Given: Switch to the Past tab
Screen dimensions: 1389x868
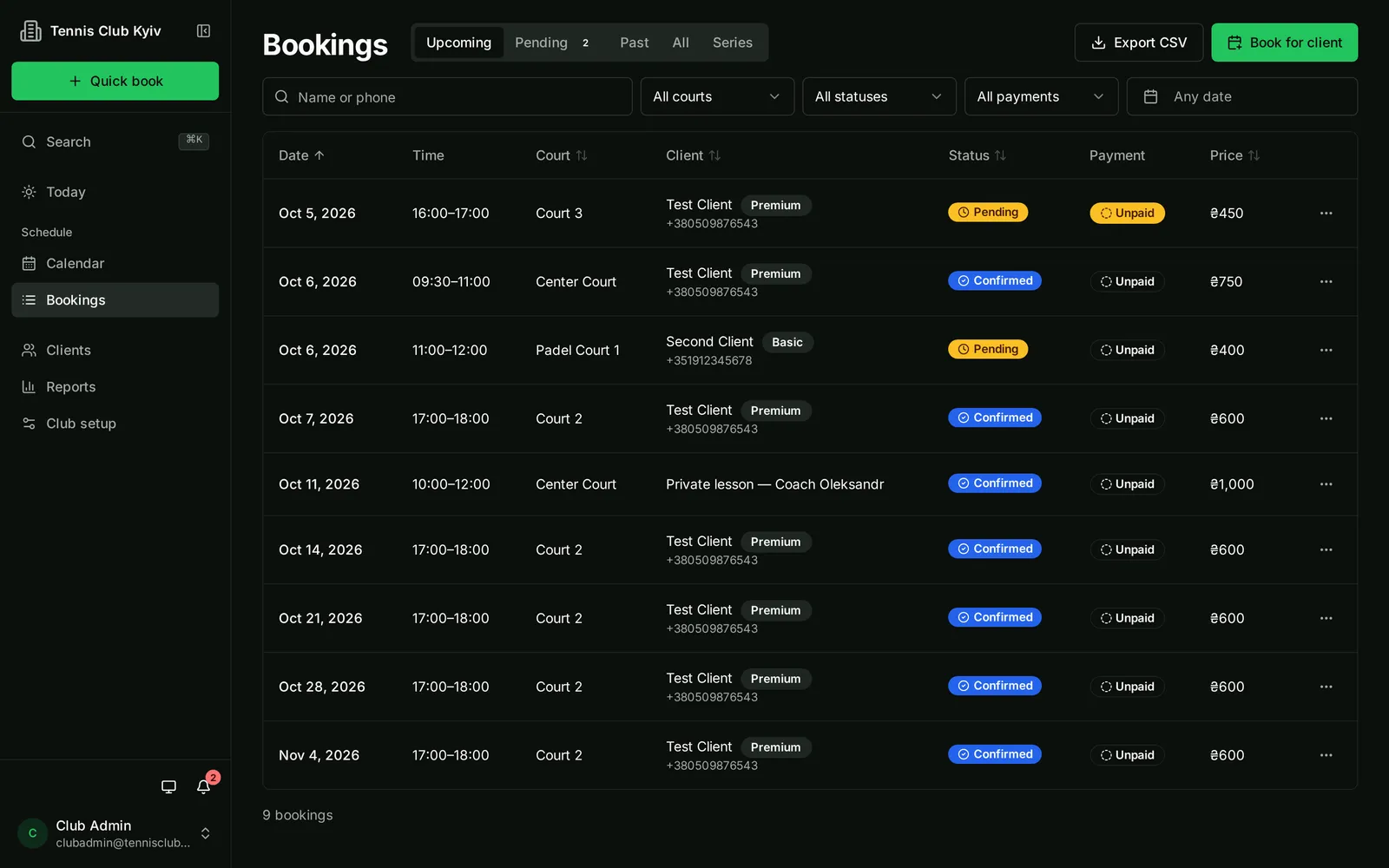Looking at the screenshot, I should 635,43.
